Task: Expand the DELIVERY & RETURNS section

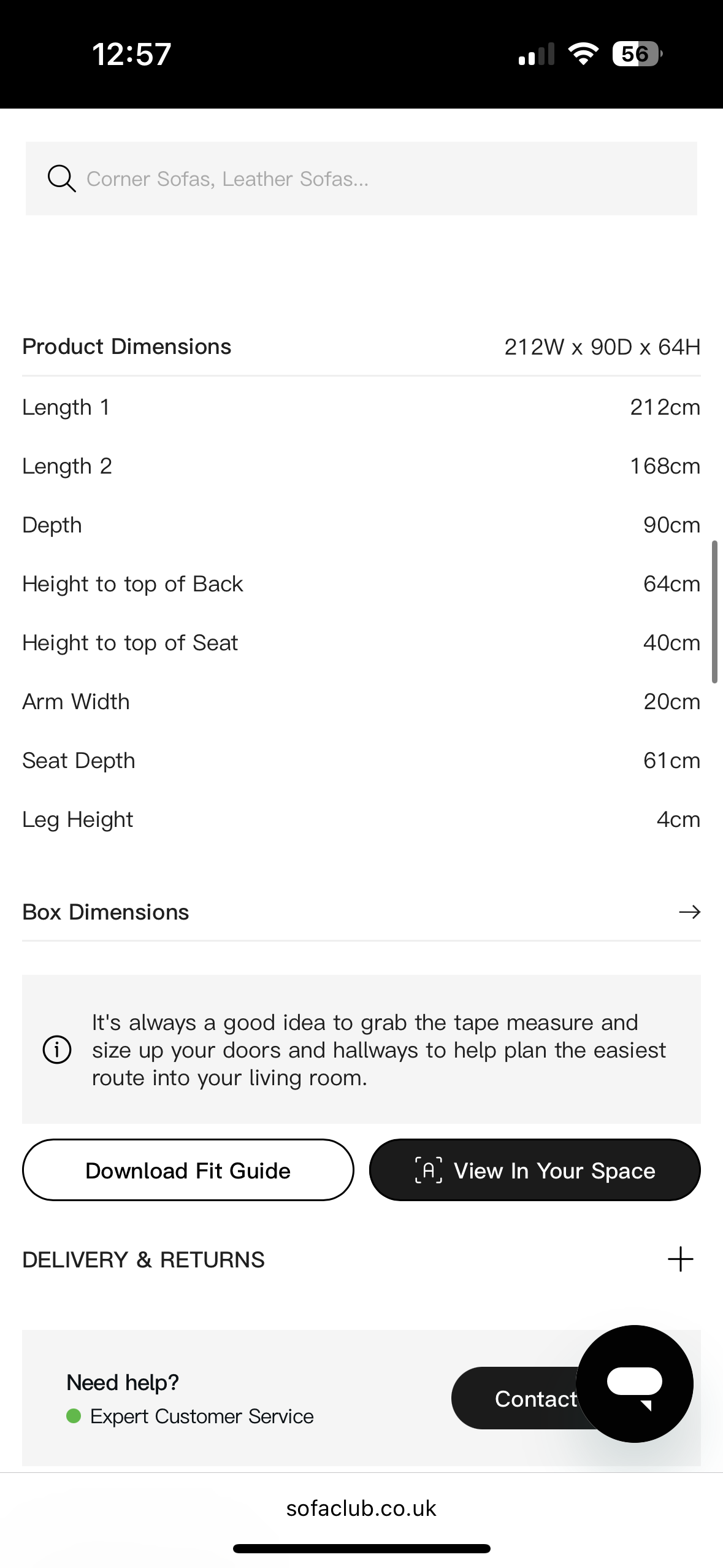Action: 143,1259
